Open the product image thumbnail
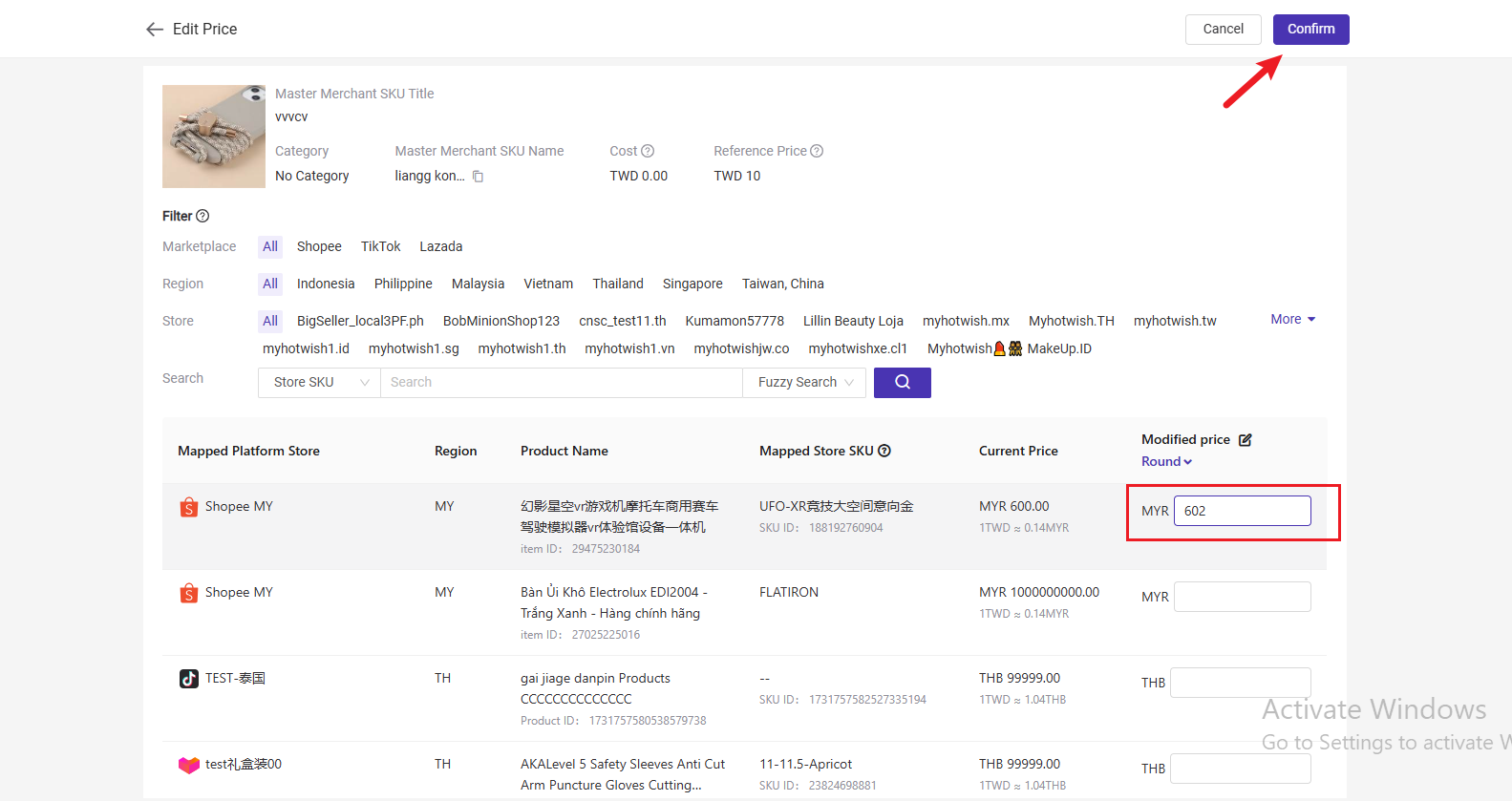1512x801 pixels. pyautogui.click(x=214, y=137)
